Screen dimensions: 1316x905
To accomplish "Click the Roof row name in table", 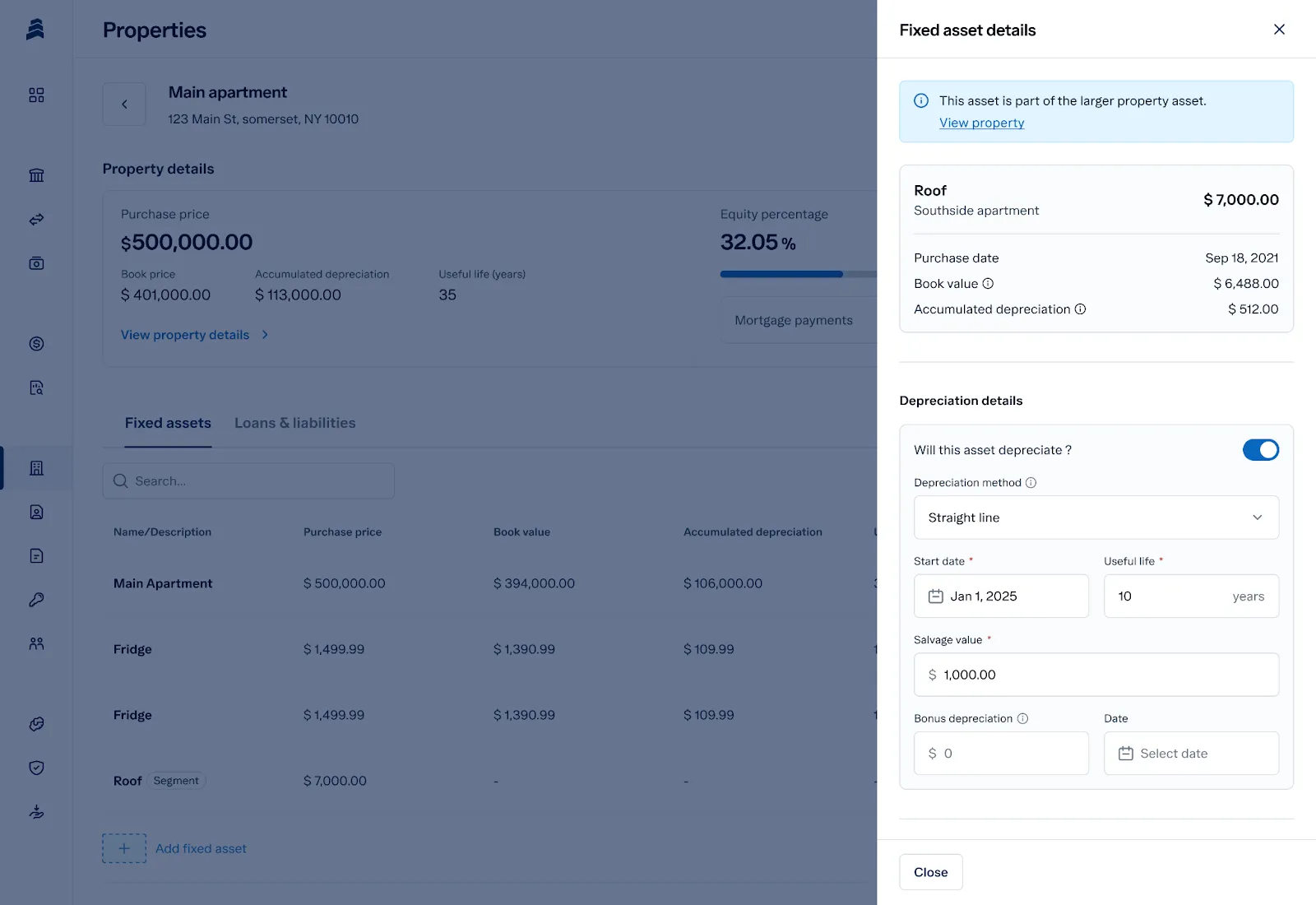I will click(x=127, y=781).
